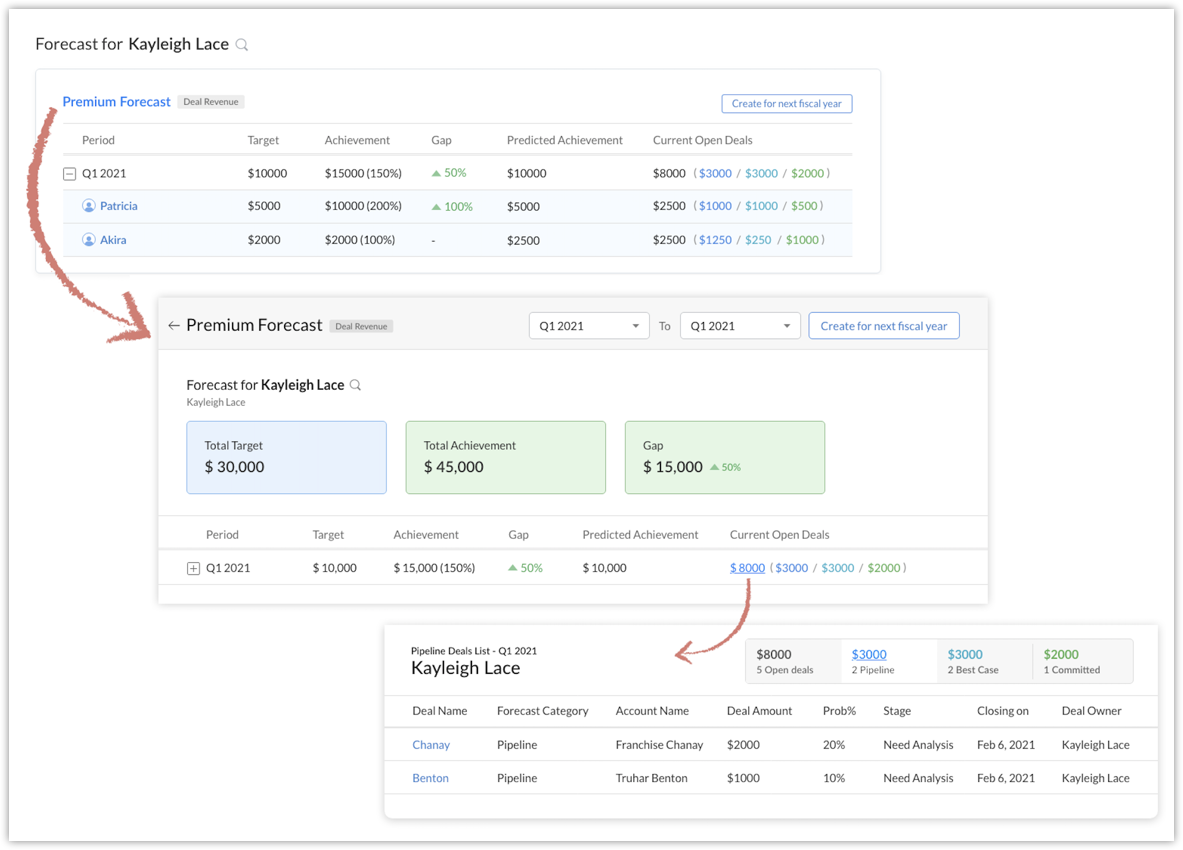Open Patricia's forecast link
The image size is (1183, 850).
(118, 206)
